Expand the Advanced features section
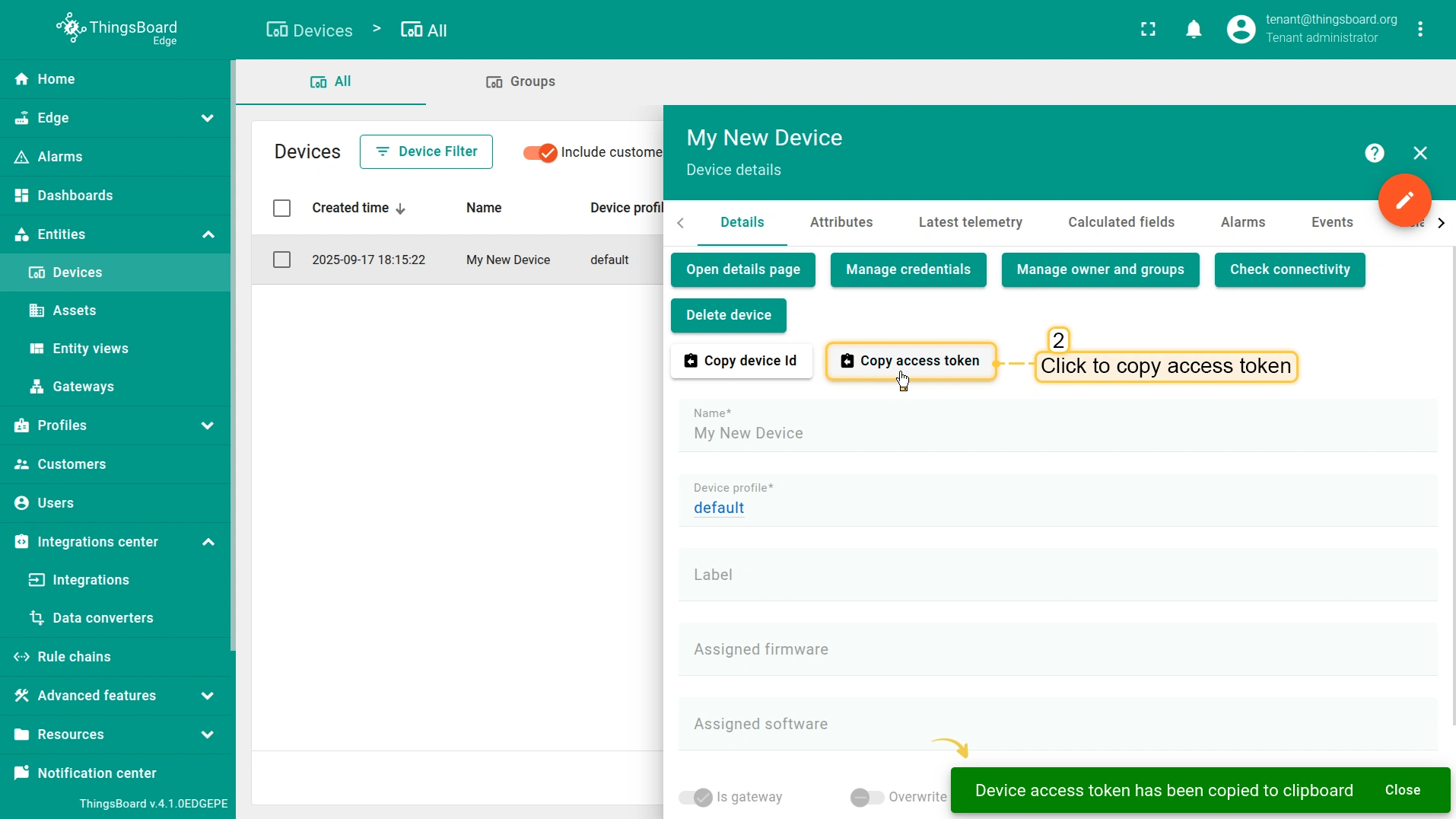Screen dimensions: 1456x819 (207, 696)
